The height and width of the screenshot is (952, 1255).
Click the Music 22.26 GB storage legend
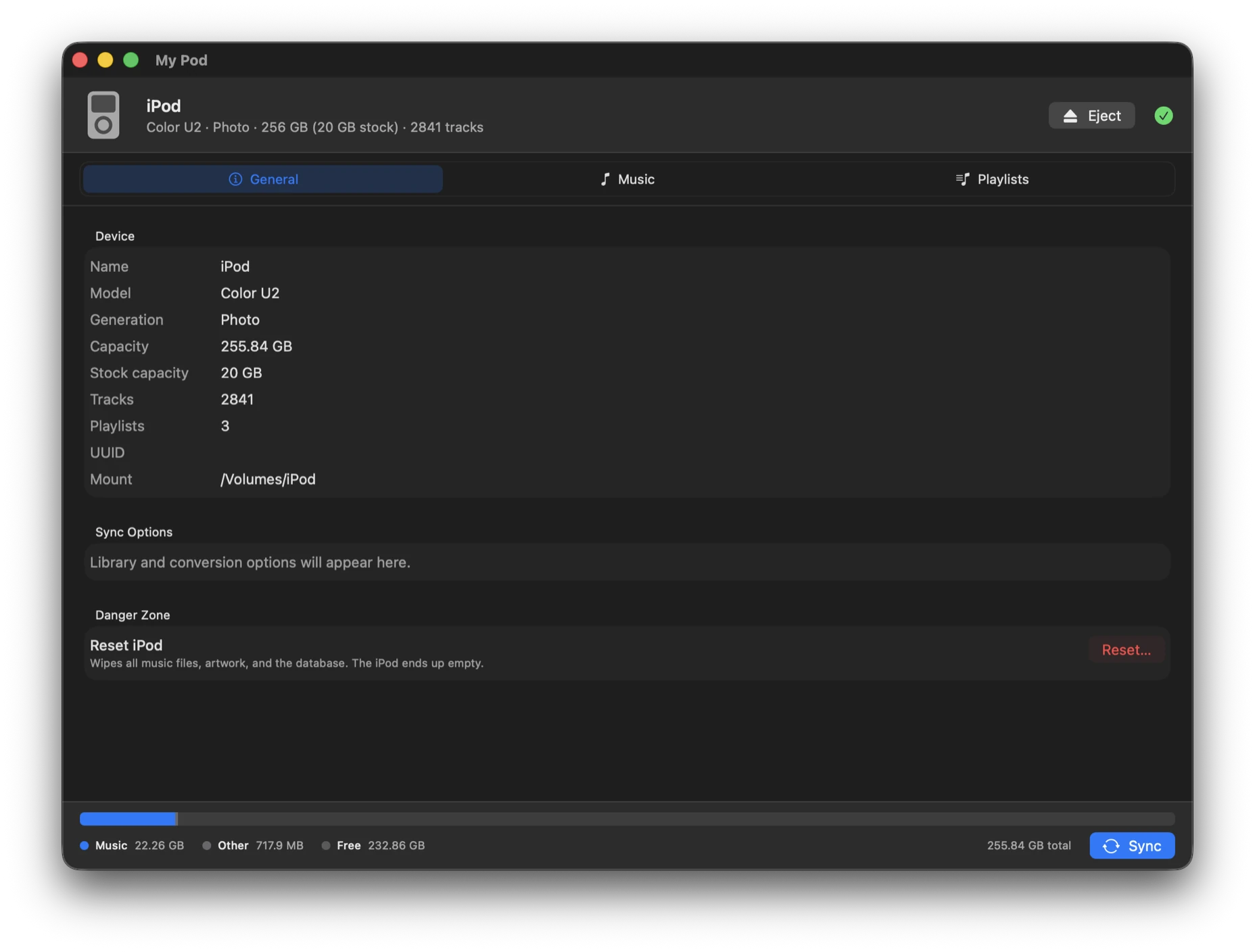coord(132,845)
